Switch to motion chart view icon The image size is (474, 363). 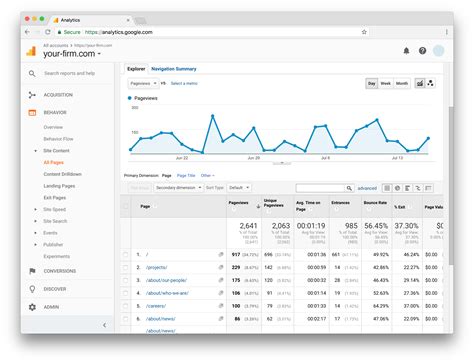(430, 83)
